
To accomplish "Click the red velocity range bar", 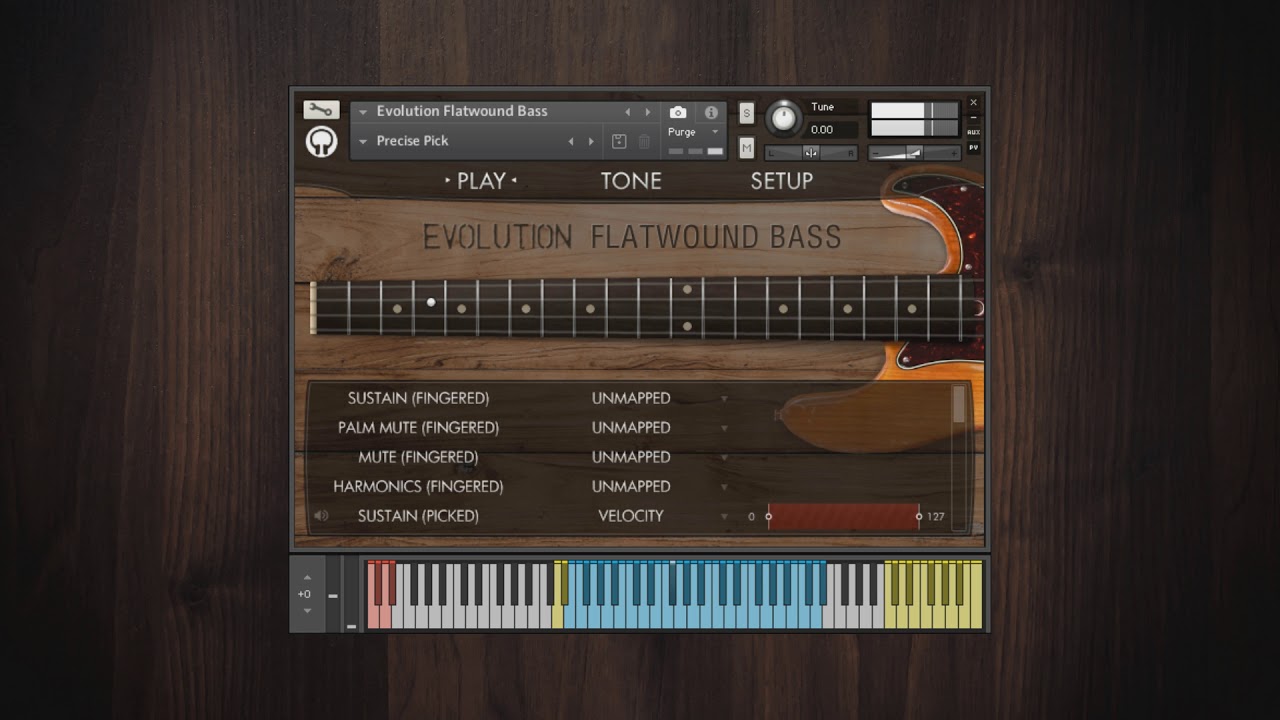I will click(844, 516).
